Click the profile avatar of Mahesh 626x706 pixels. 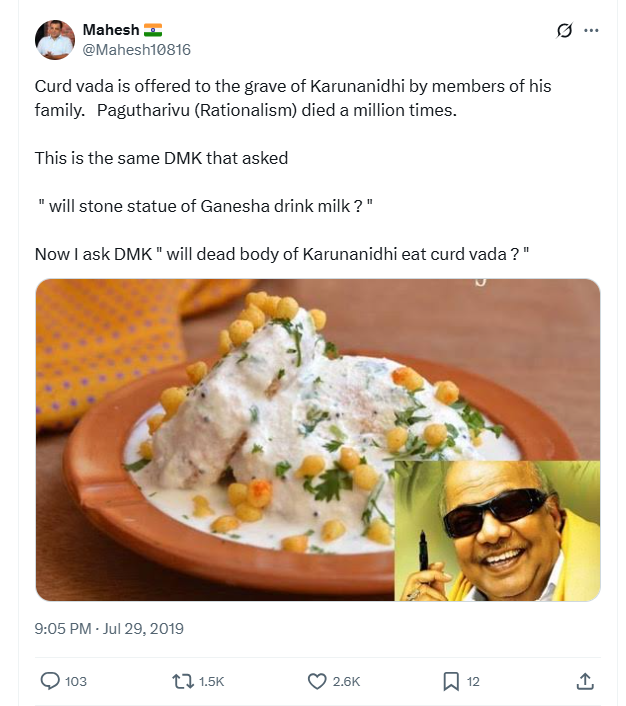(55, 39)
